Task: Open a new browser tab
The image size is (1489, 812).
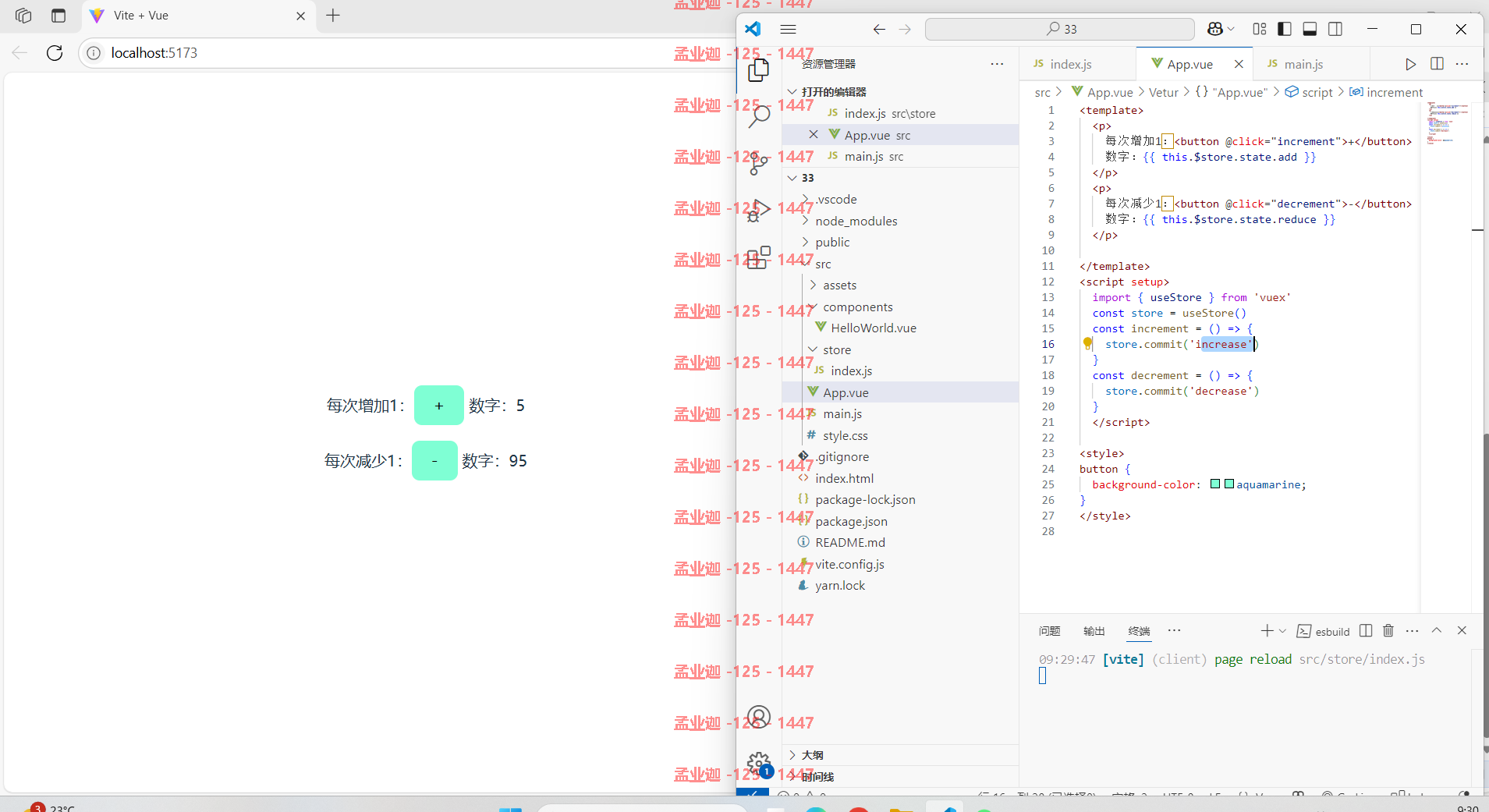Action: point(333,16)
